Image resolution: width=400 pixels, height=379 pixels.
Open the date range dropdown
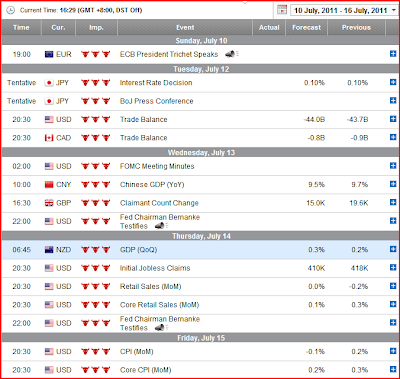(x=345, y=10)
